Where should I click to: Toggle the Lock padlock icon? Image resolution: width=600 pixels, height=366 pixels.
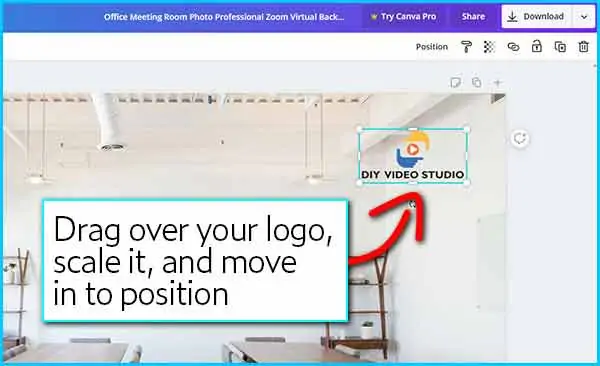[536, 46]
